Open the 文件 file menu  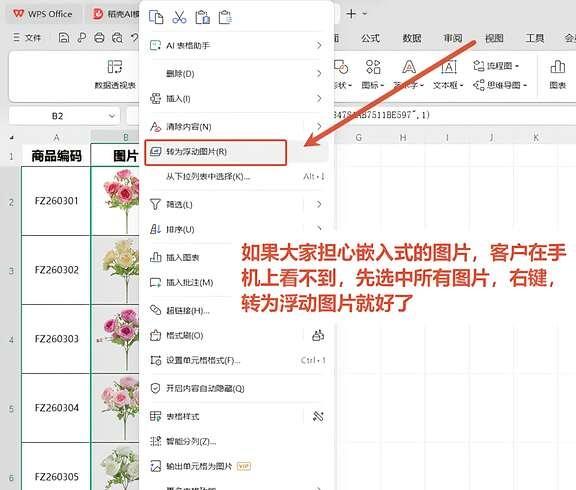(27, 37)
